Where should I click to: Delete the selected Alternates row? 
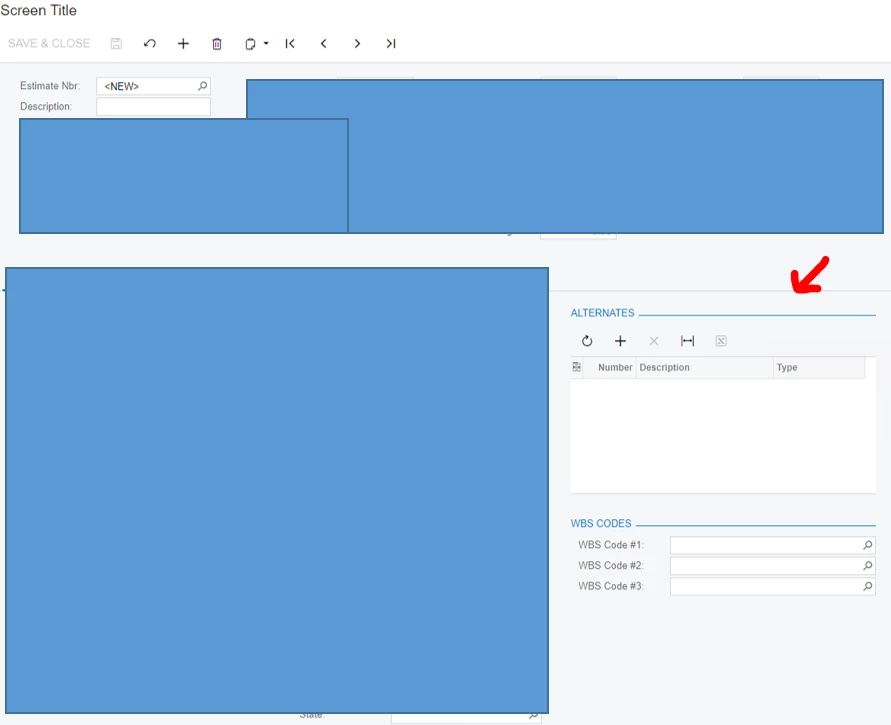pyautogui.click(x=654, y=340)
